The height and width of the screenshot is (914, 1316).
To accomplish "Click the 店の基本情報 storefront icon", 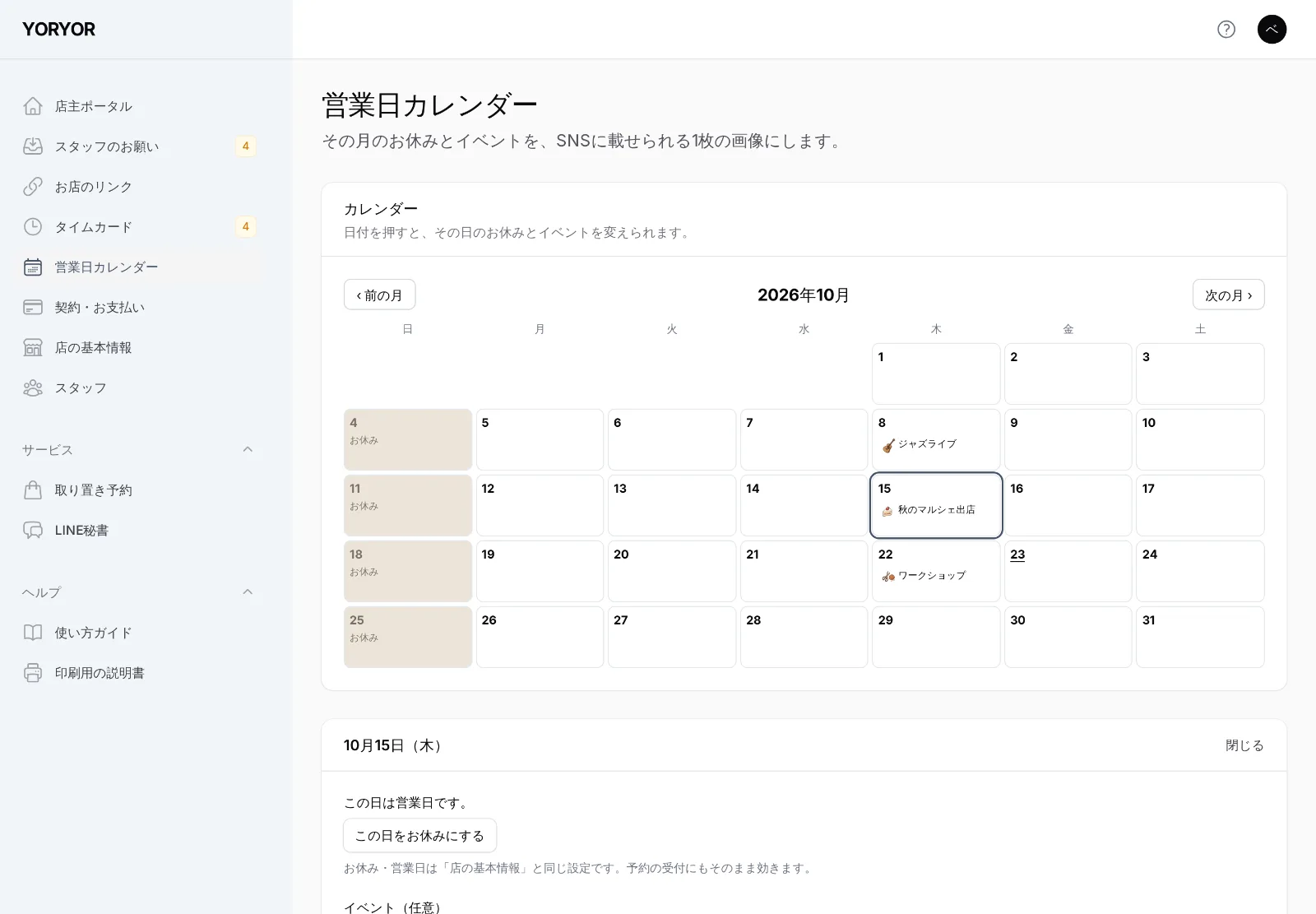I will (33, 348).
